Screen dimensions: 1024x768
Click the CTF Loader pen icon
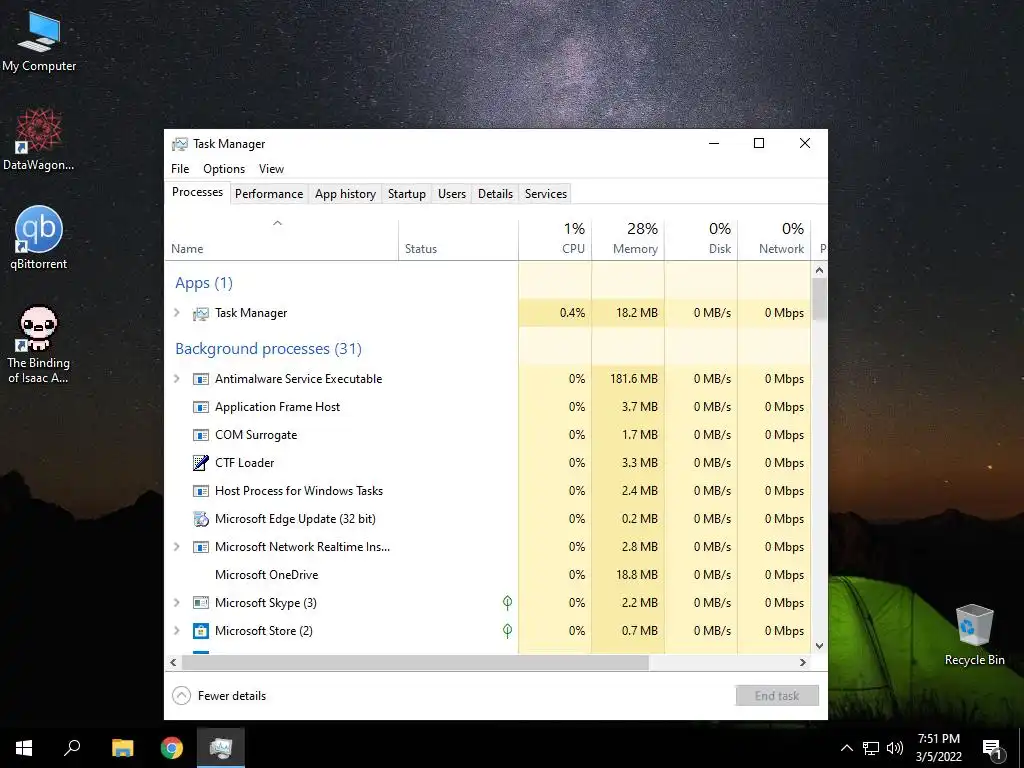pos(200,463)
